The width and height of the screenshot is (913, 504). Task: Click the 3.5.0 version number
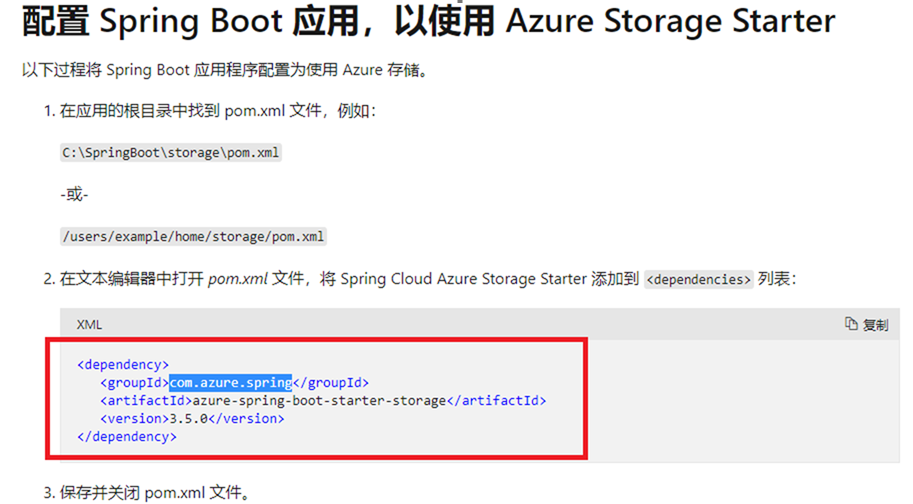coord(182,418)
